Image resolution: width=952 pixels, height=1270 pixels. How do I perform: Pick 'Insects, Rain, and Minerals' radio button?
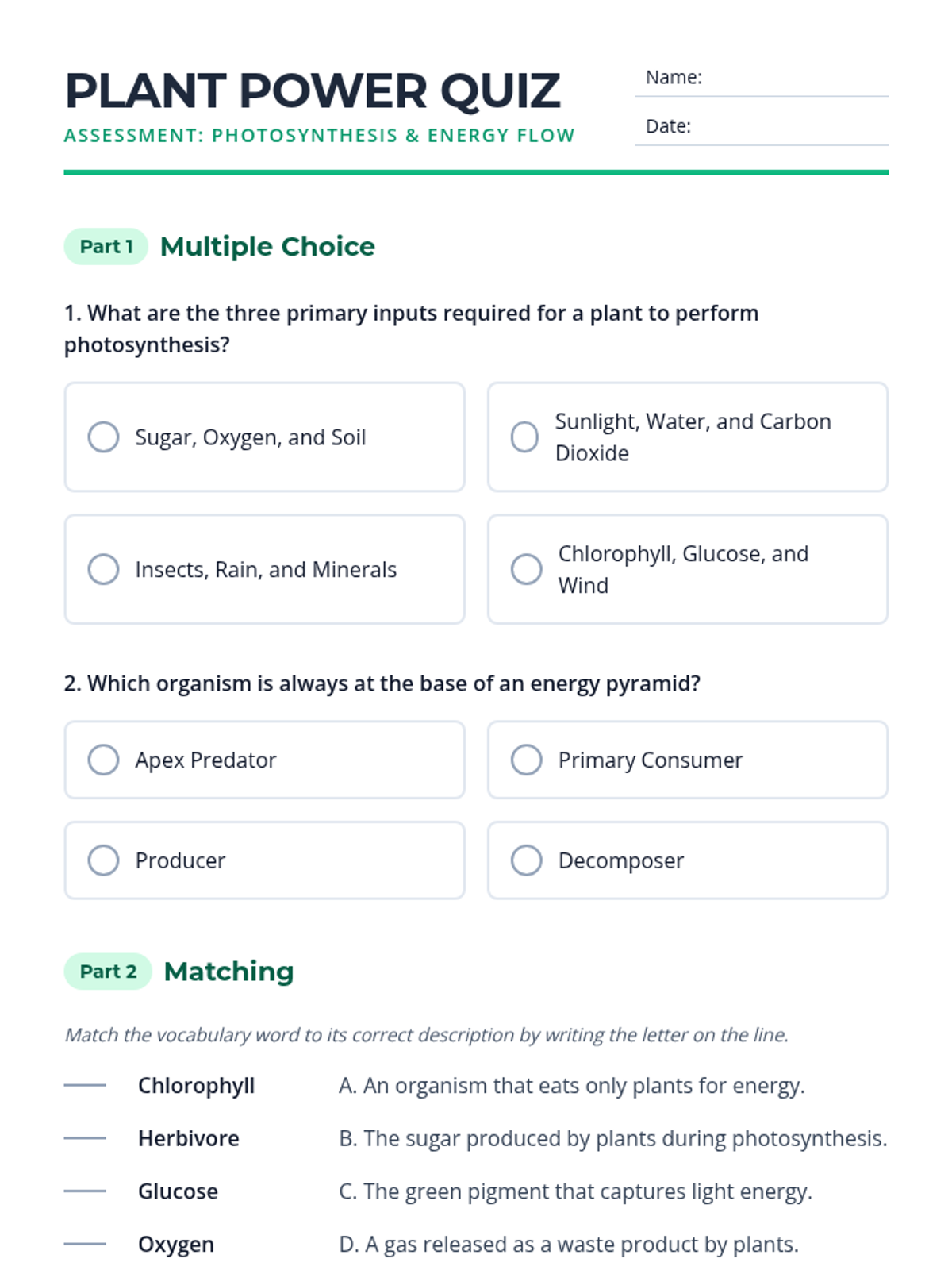(104, 569)
